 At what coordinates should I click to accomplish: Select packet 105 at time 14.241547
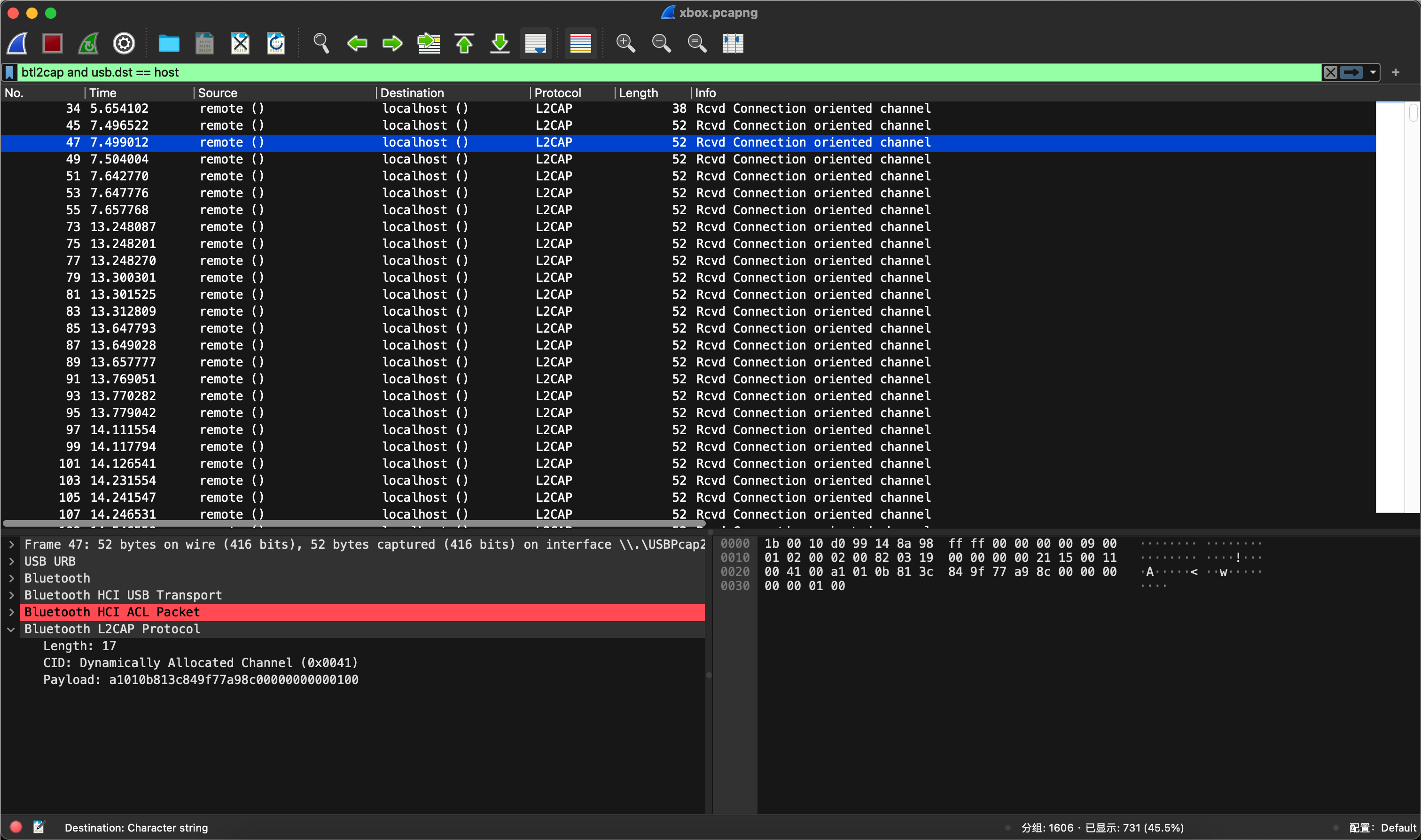688,498
